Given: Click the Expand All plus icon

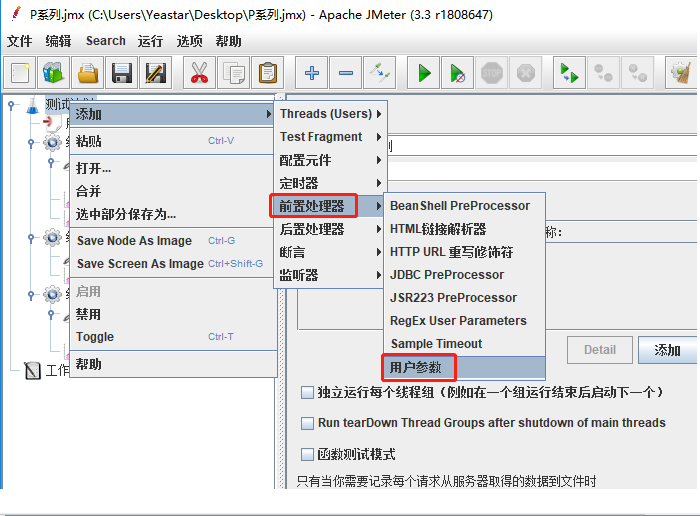Looking at the screenshot, I should [x=312, y=73].
